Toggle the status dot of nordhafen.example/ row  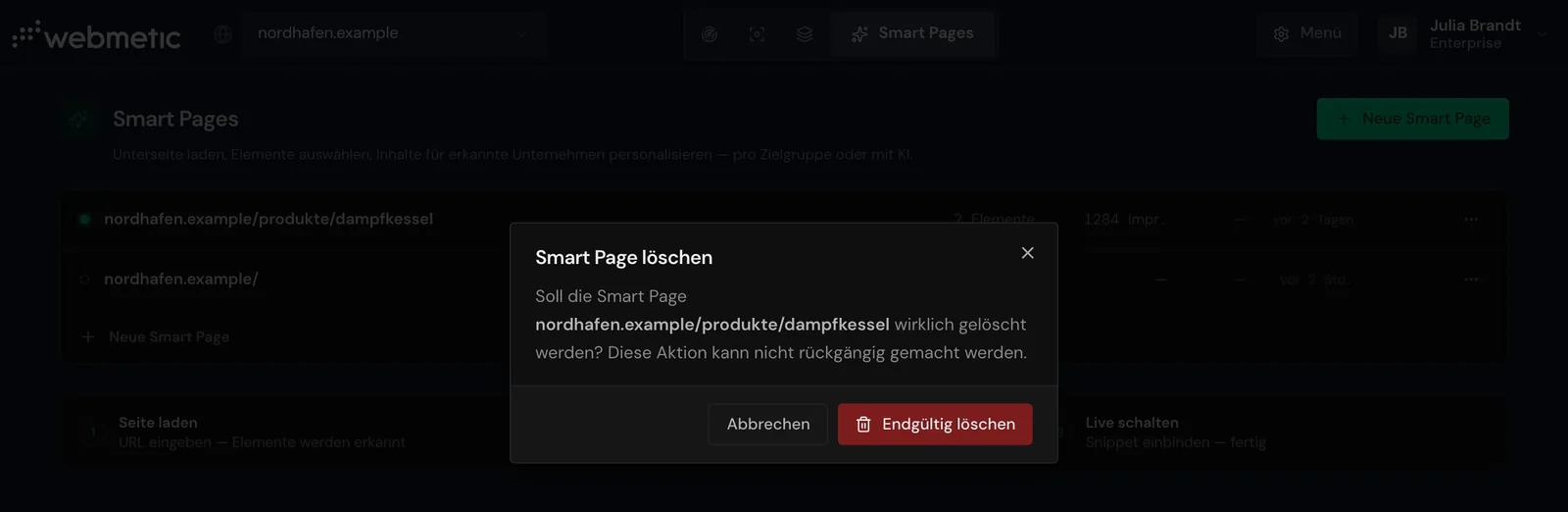point(84,280)
